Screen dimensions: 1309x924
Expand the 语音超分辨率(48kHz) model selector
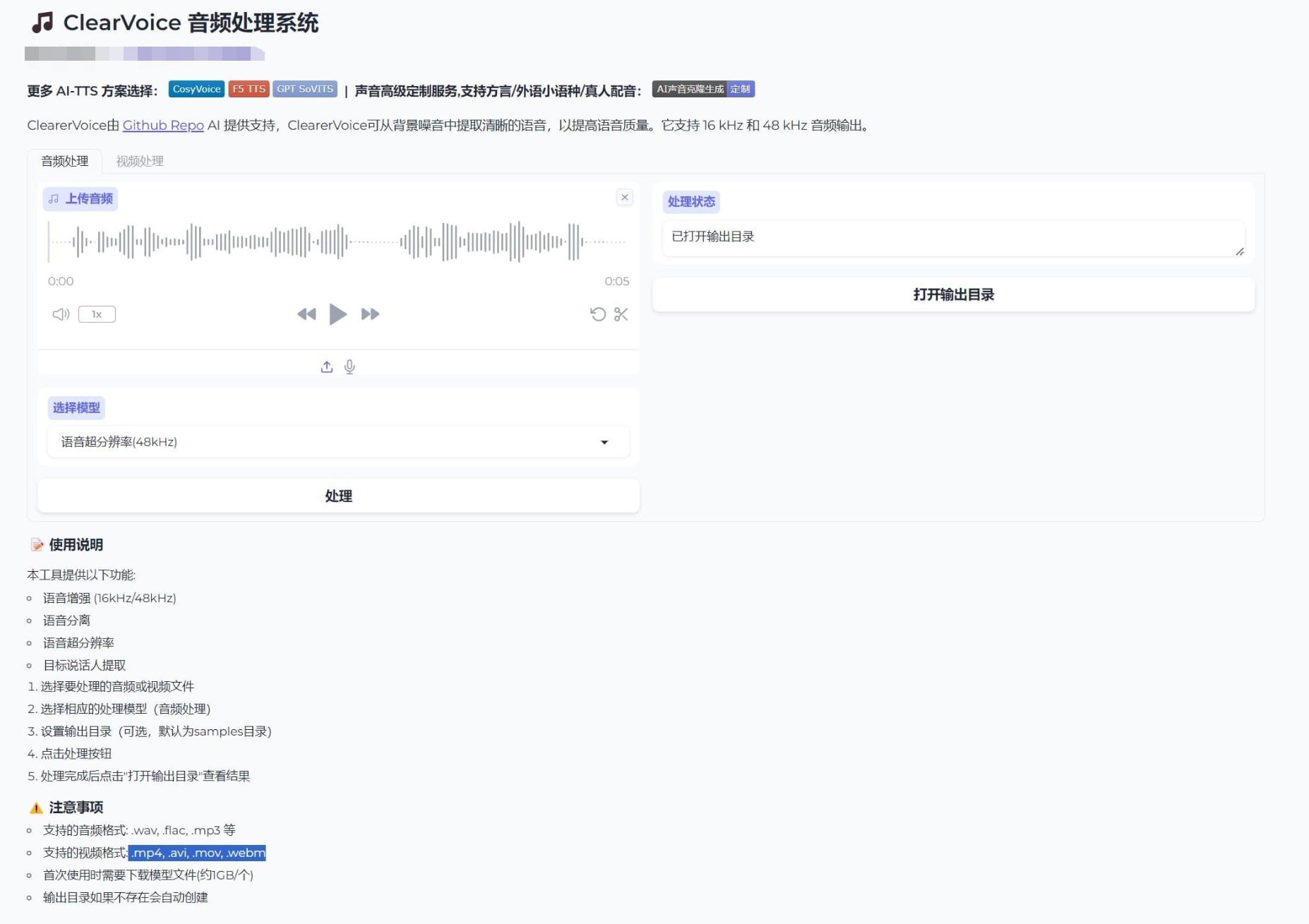(604, 442)
